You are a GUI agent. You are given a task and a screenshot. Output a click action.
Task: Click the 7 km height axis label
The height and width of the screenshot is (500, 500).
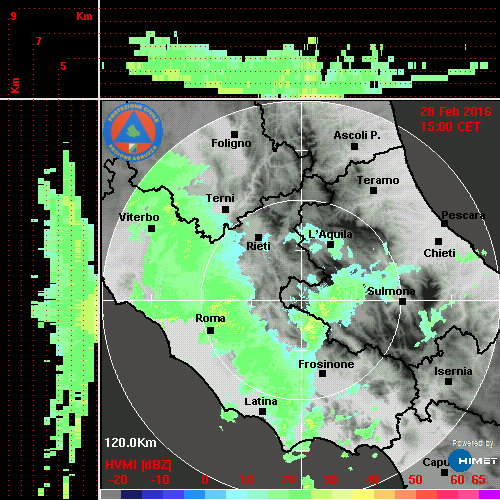[39, 41]
